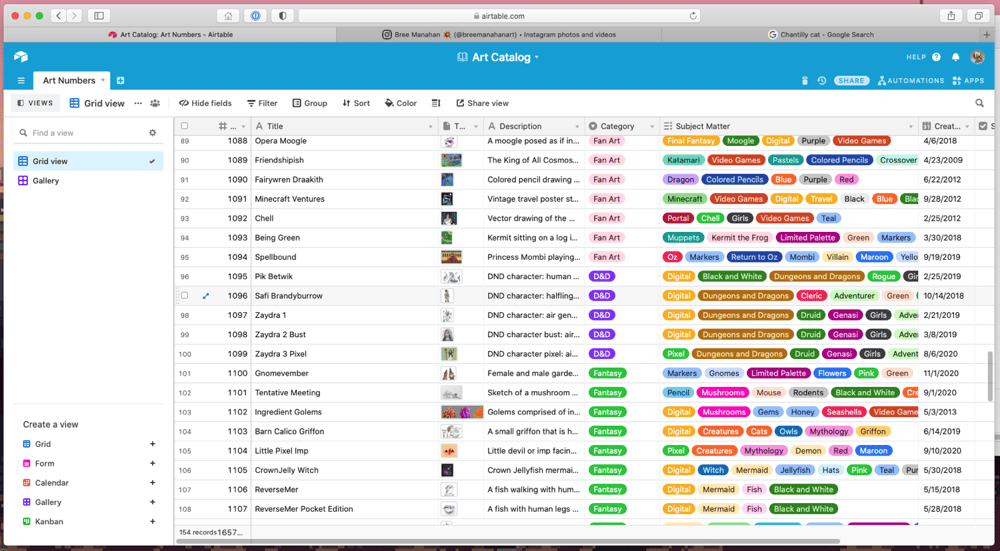Open the base history clock icon

(x=822, y=80)
